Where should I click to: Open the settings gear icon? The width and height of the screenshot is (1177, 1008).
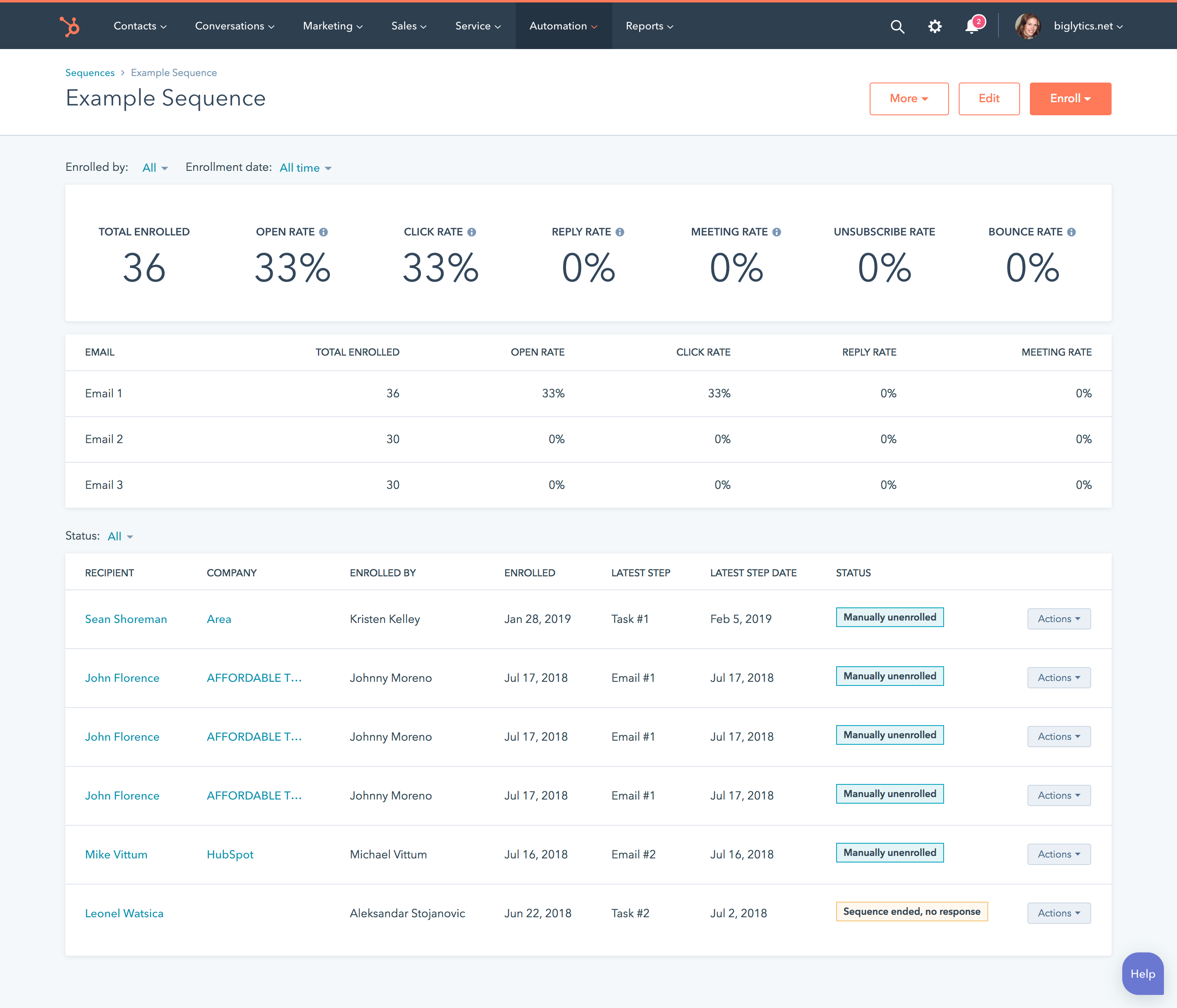point(935,26)
